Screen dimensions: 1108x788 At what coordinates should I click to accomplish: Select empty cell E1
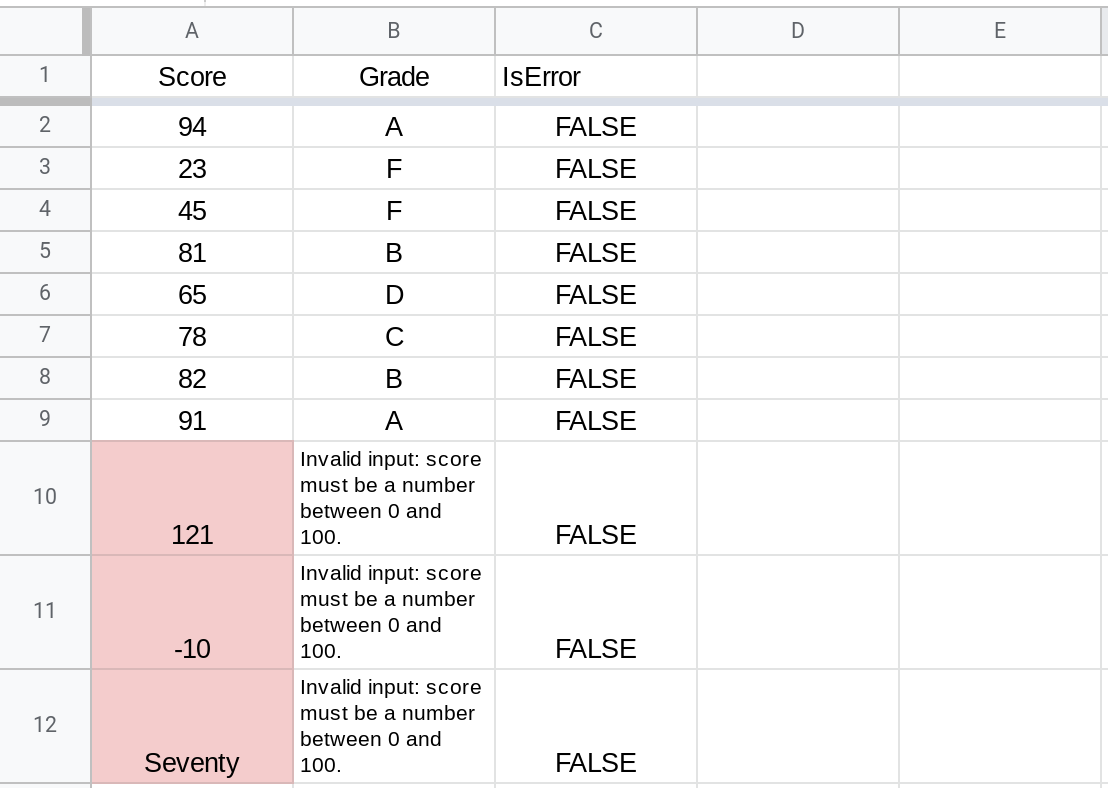coord(1000,76)
